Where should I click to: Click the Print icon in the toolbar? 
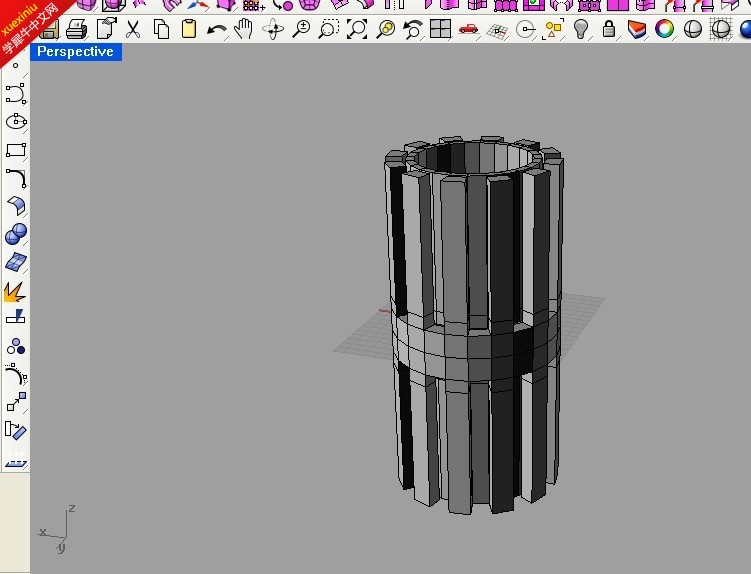point(77,29)
